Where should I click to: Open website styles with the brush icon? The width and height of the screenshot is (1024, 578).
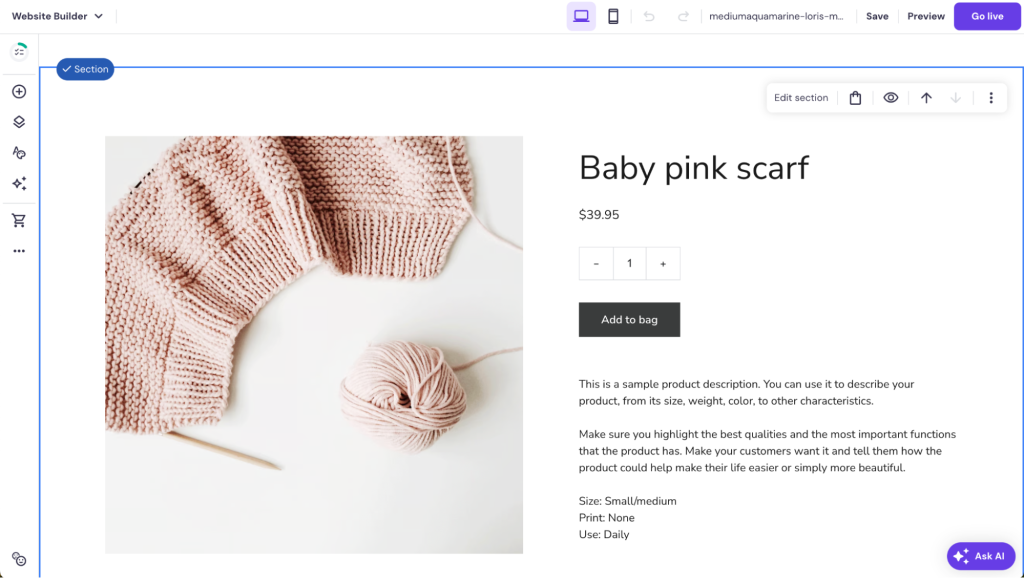click(x=18, y=152)
